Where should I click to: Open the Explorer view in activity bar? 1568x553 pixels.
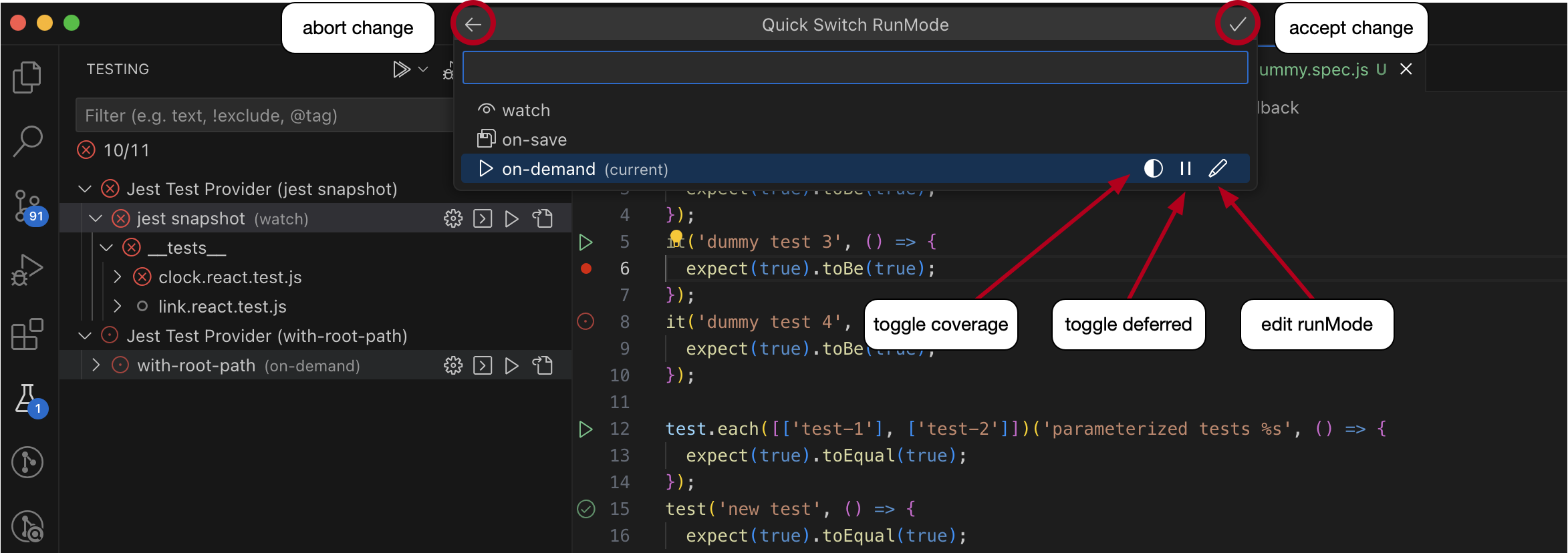point(27,77)
